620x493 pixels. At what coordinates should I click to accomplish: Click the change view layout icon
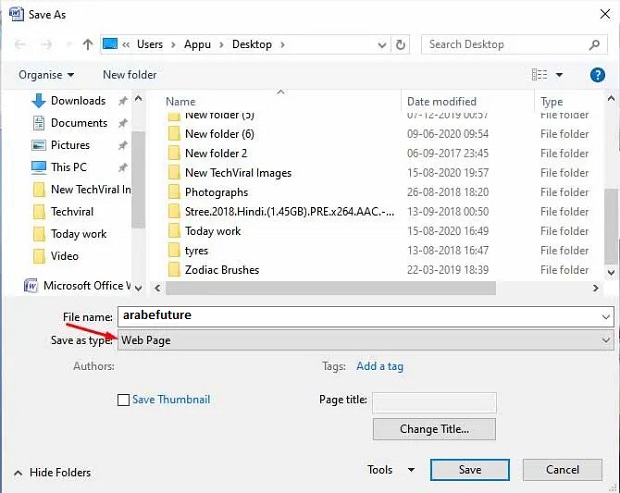coord(539,75)
